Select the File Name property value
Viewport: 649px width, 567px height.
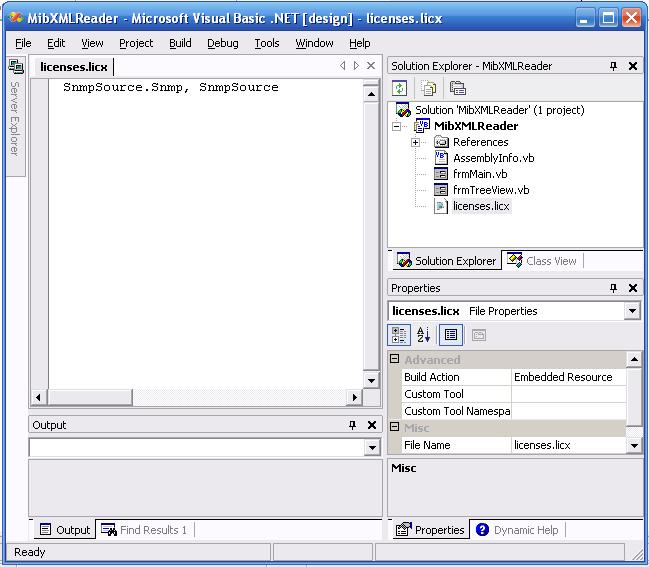[568, 445]
